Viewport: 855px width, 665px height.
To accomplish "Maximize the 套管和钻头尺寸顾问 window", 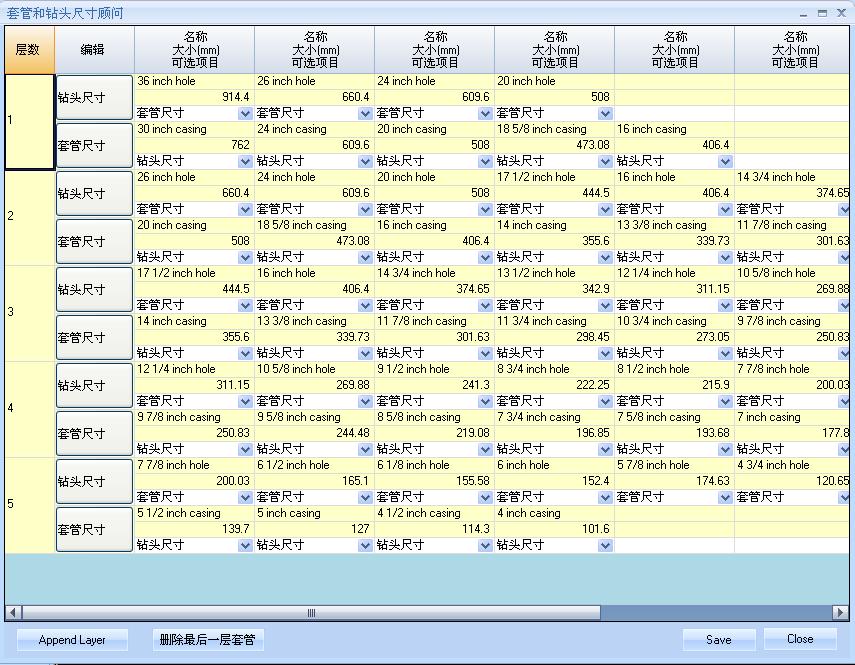I will point(822,13).
